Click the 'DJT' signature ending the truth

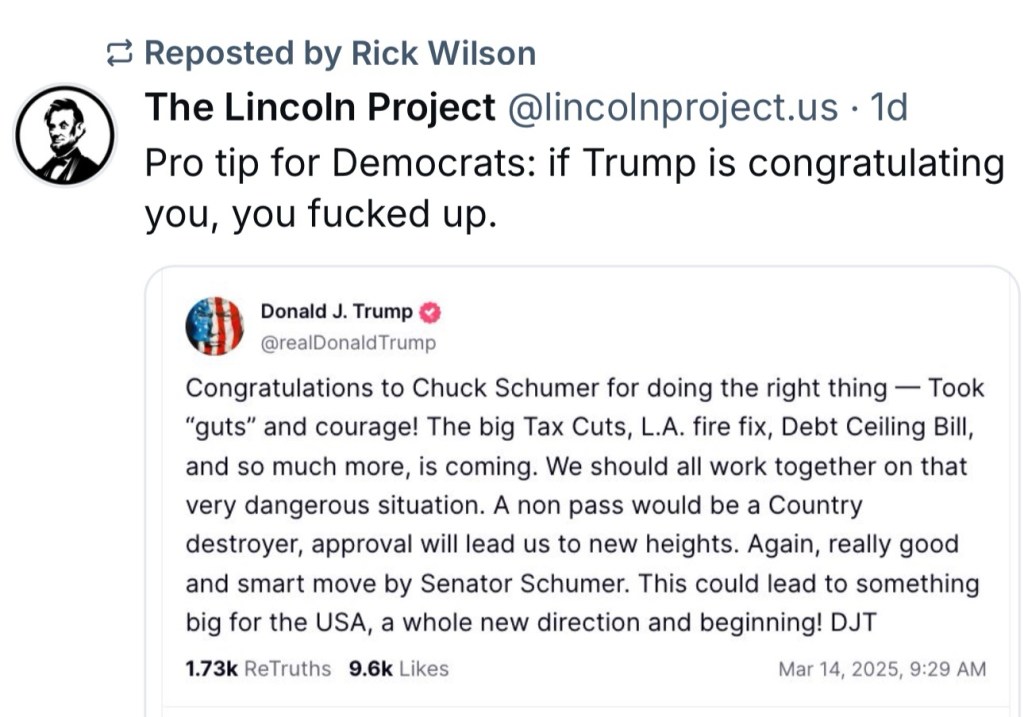[853, 622]
